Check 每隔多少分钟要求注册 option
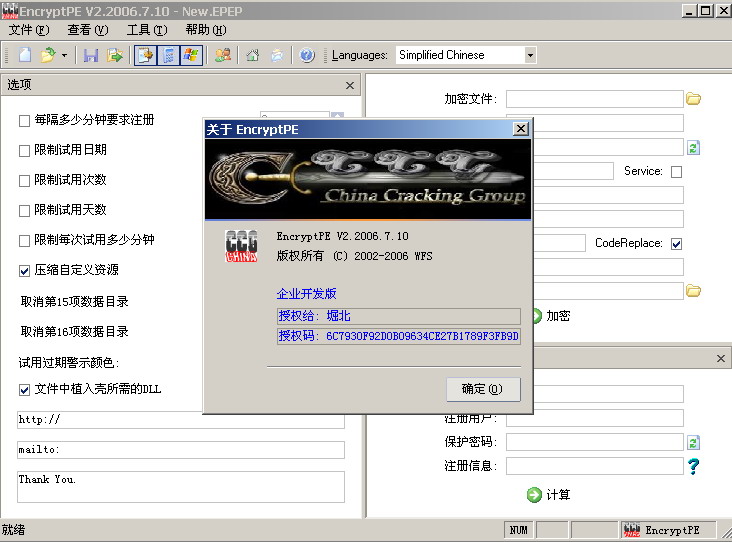 (x=24, y=121)
